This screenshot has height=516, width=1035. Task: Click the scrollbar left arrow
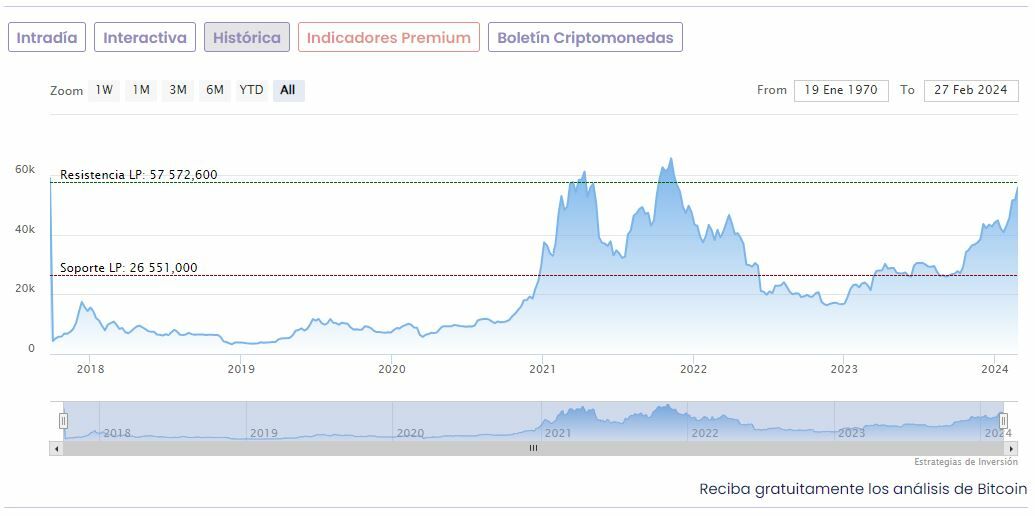click(x=56, y=448)
